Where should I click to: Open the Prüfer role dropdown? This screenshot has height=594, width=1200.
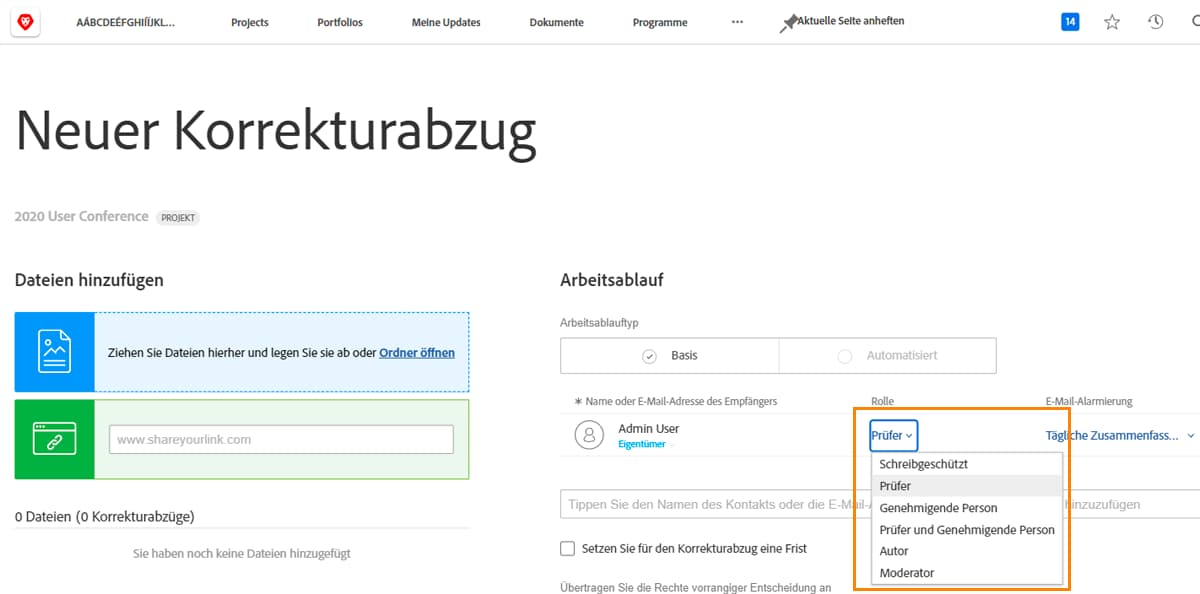pos(891,435)
